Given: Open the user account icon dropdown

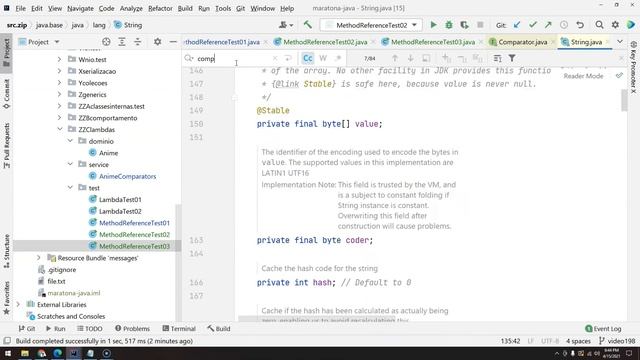Looking at the screenshot, I should pos(286,25).
